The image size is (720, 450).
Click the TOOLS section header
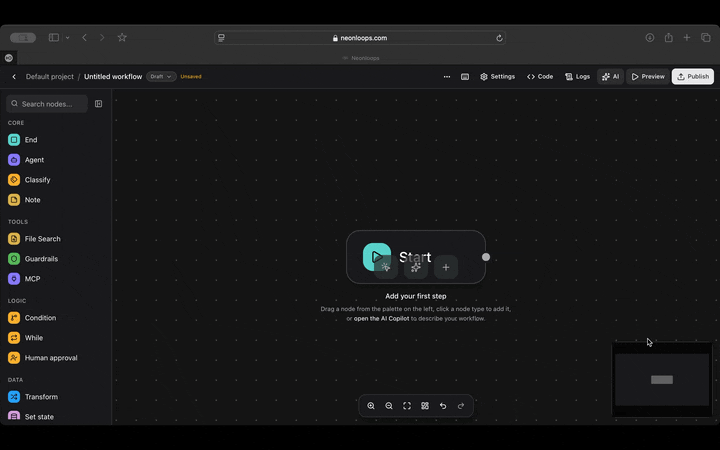pos(18,222)
